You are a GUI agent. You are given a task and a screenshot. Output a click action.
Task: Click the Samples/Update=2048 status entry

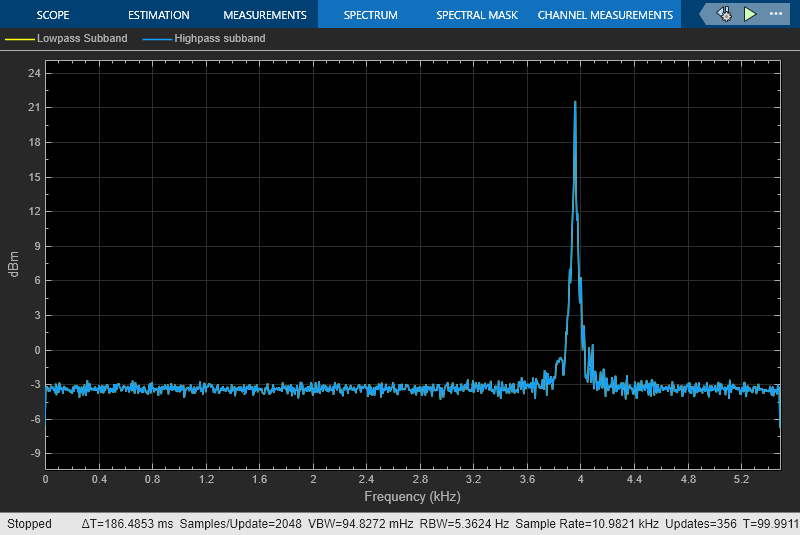pyautogui.click(x=240, y=524)
